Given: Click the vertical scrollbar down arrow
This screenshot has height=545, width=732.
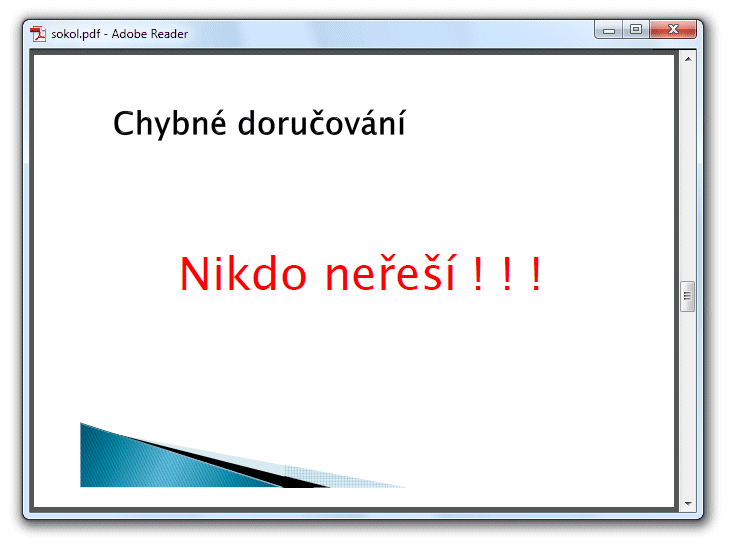Looking at the screenshot, I should [688, 503].
